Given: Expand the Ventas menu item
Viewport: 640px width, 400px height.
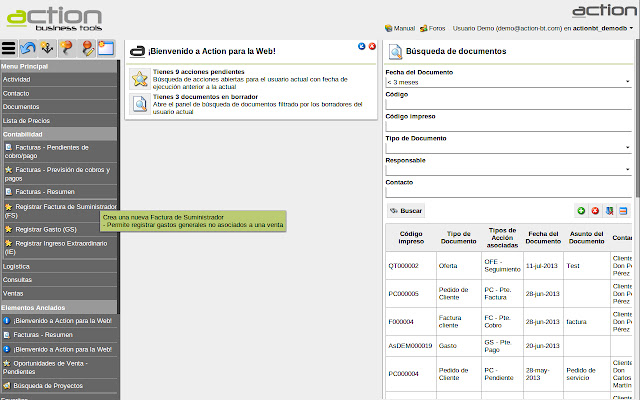Looking at the screenshot, I should tap(59, 293).
